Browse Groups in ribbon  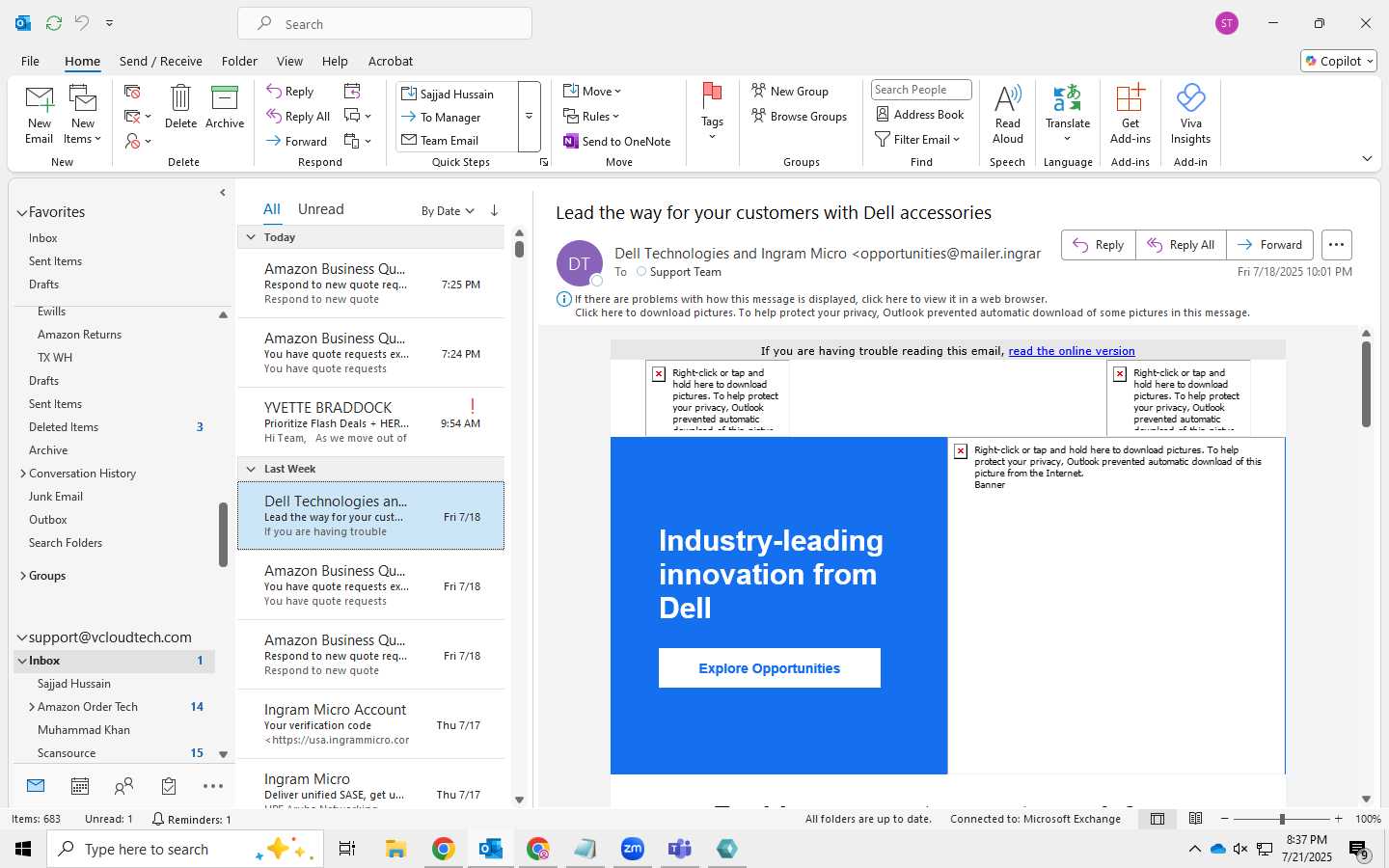tap(800, 117)
